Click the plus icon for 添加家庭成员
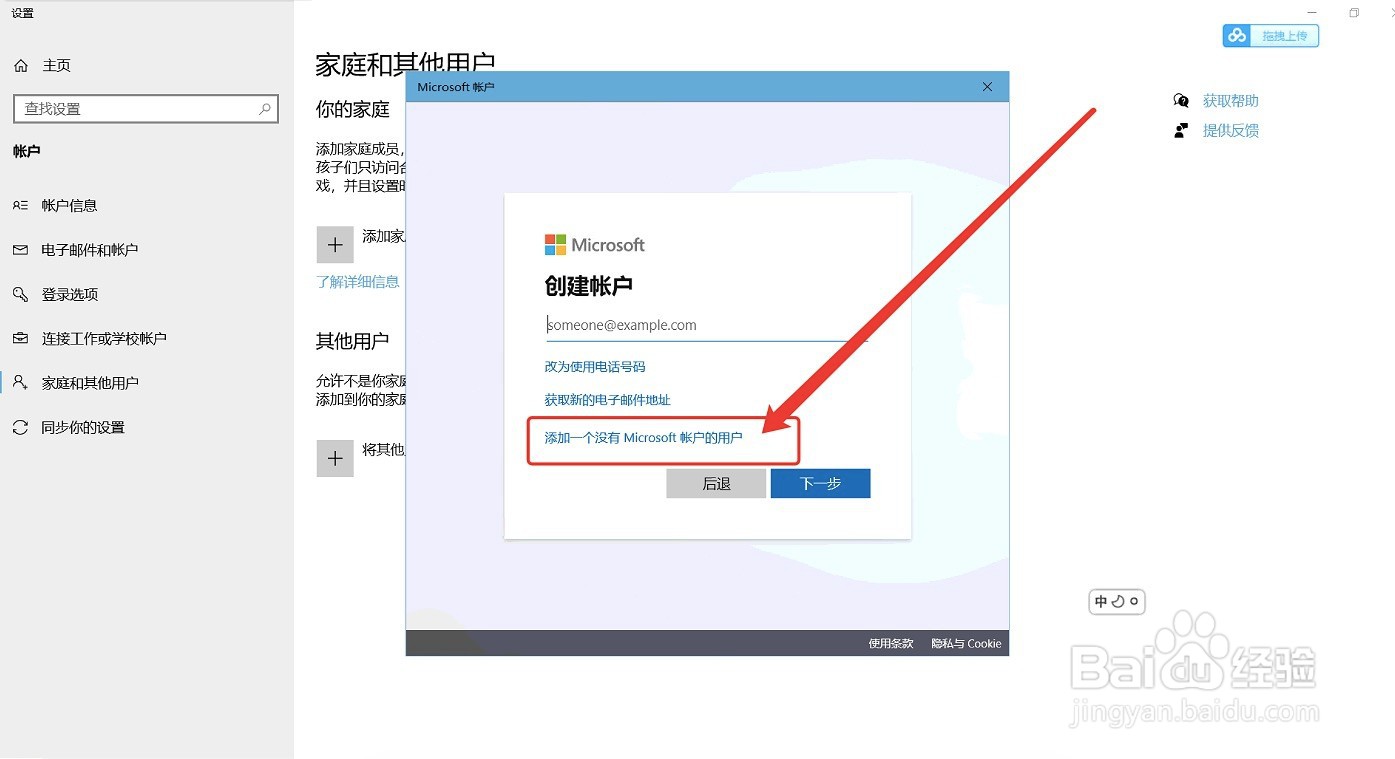 pos(335,245)
